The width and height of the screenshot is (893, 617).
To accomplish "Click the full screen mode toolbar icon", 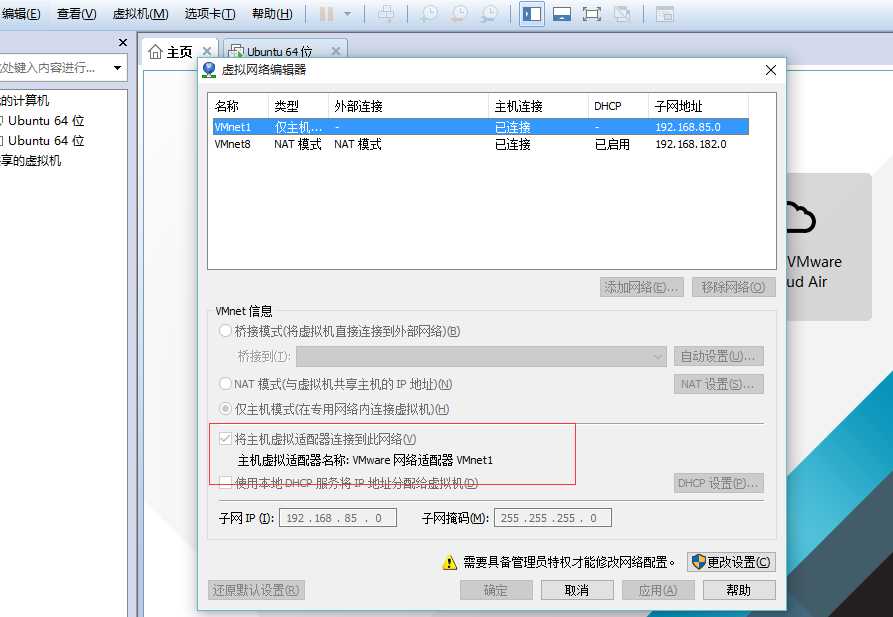I will [x=592, y=14].
